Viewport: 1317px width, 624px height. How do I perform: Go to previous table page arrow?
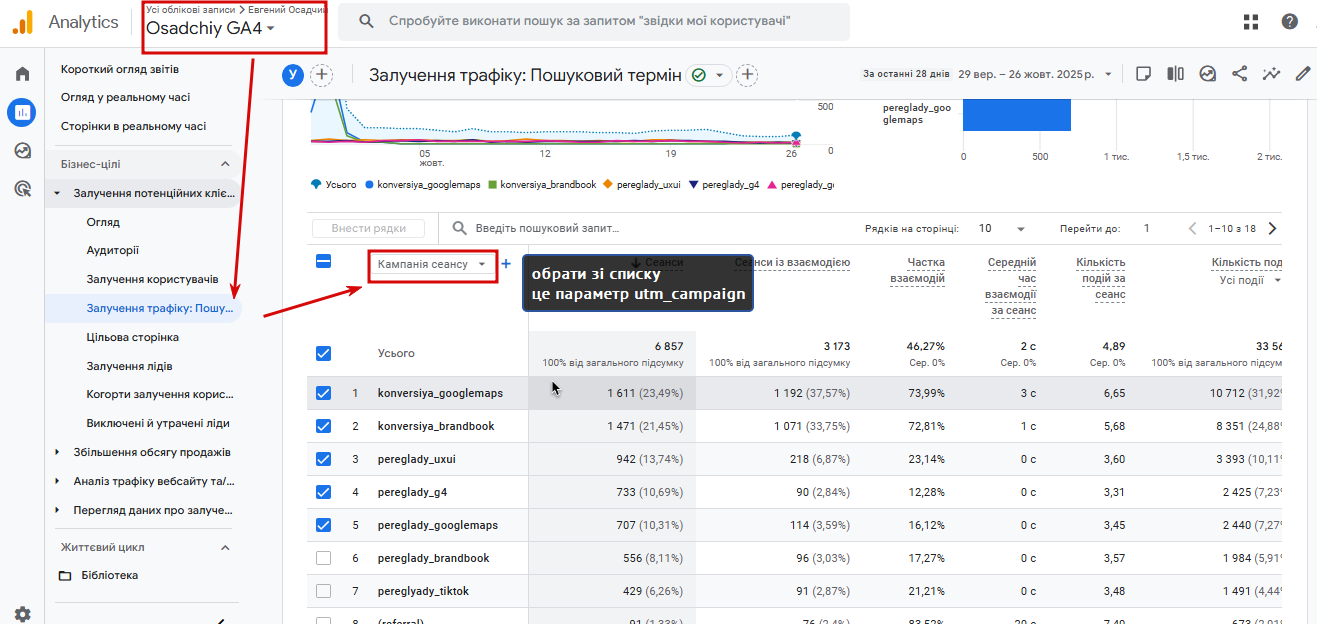pos(1192,228)
